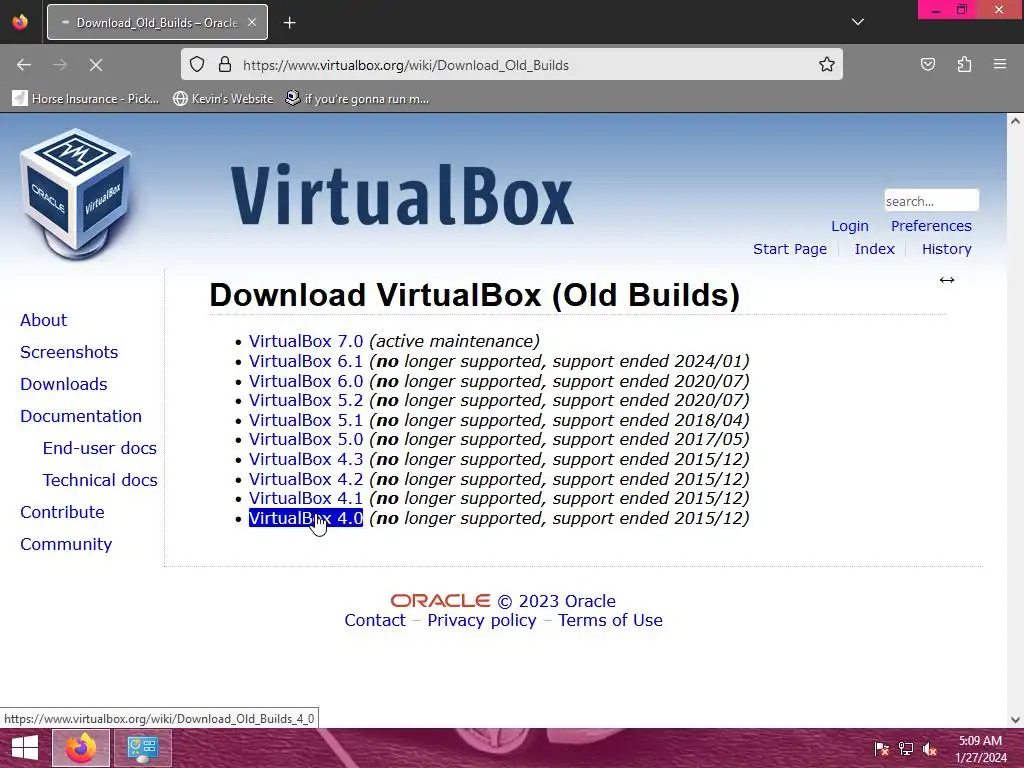This screenshot has width=1024, height=768.
Task: Show site security padlock info
Action: coord(225,65)
